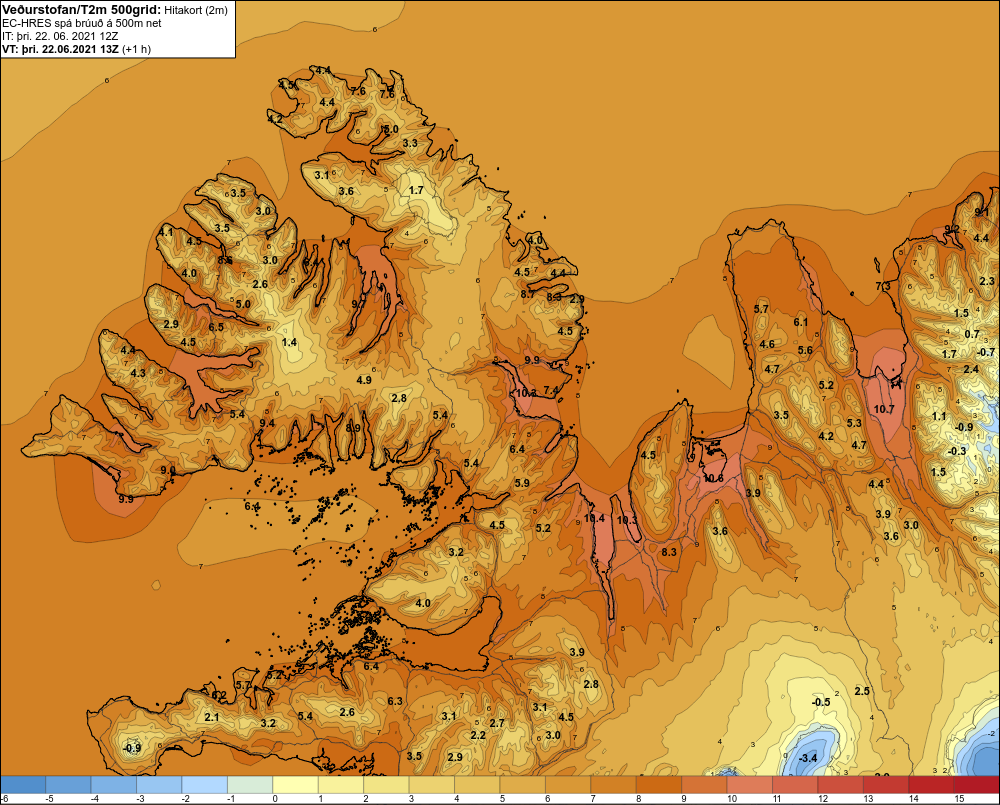
Task: Click the '9.1' temperature value
Action: [x=982, y=212]
